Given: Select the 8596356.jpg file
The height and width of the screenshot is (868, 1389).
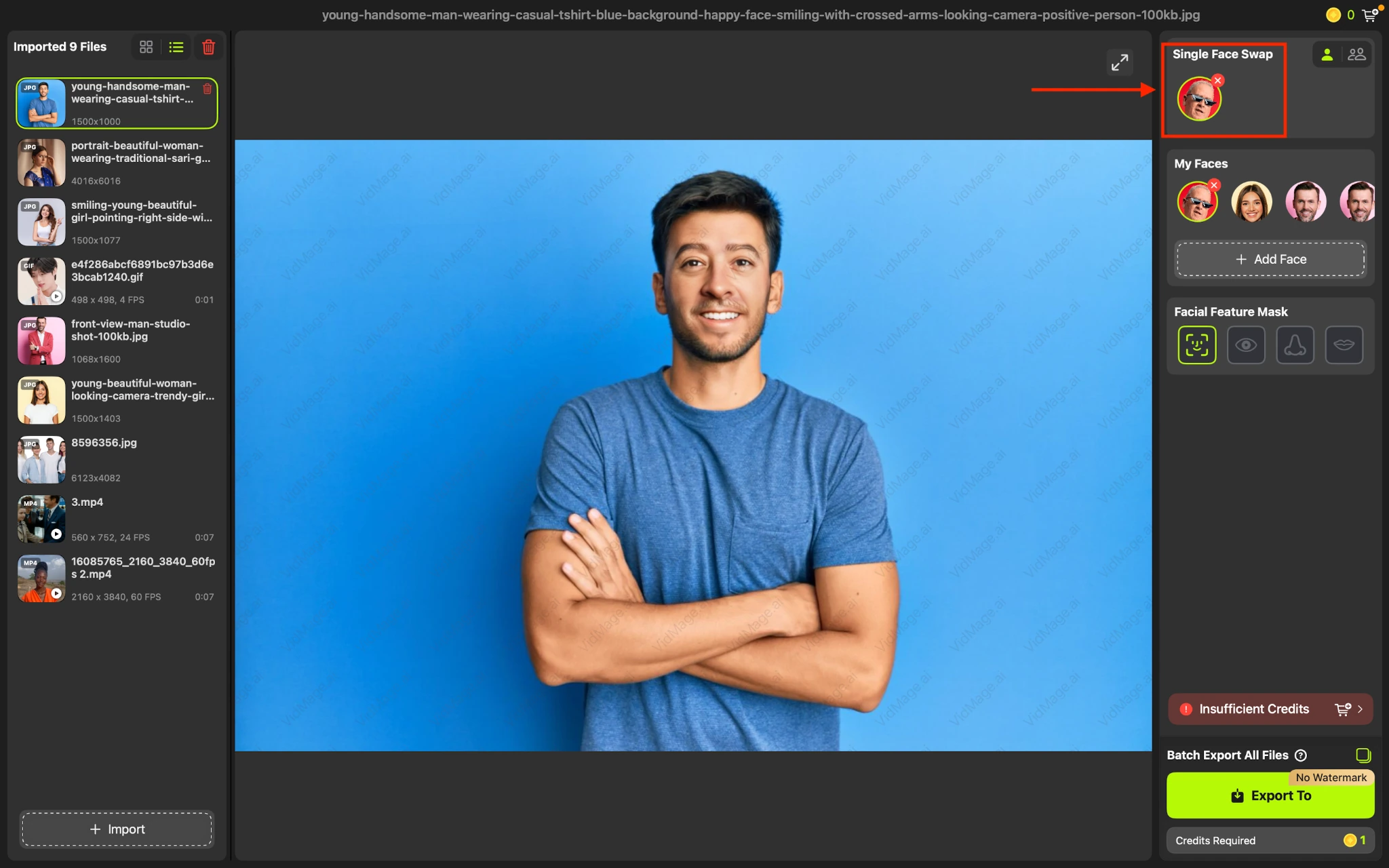Looking at the screenshot, I should 117,460.
